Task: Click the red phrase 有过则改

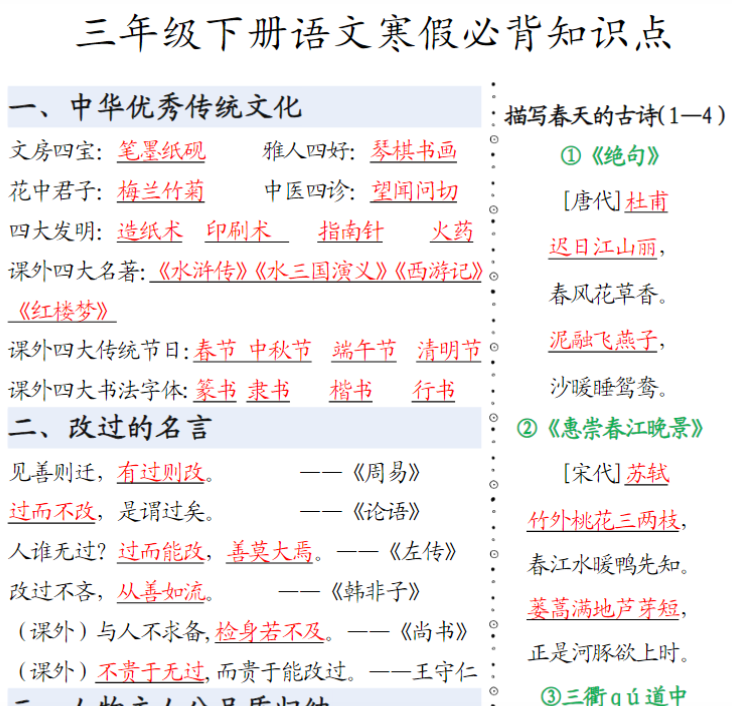Action: [161, 473]
